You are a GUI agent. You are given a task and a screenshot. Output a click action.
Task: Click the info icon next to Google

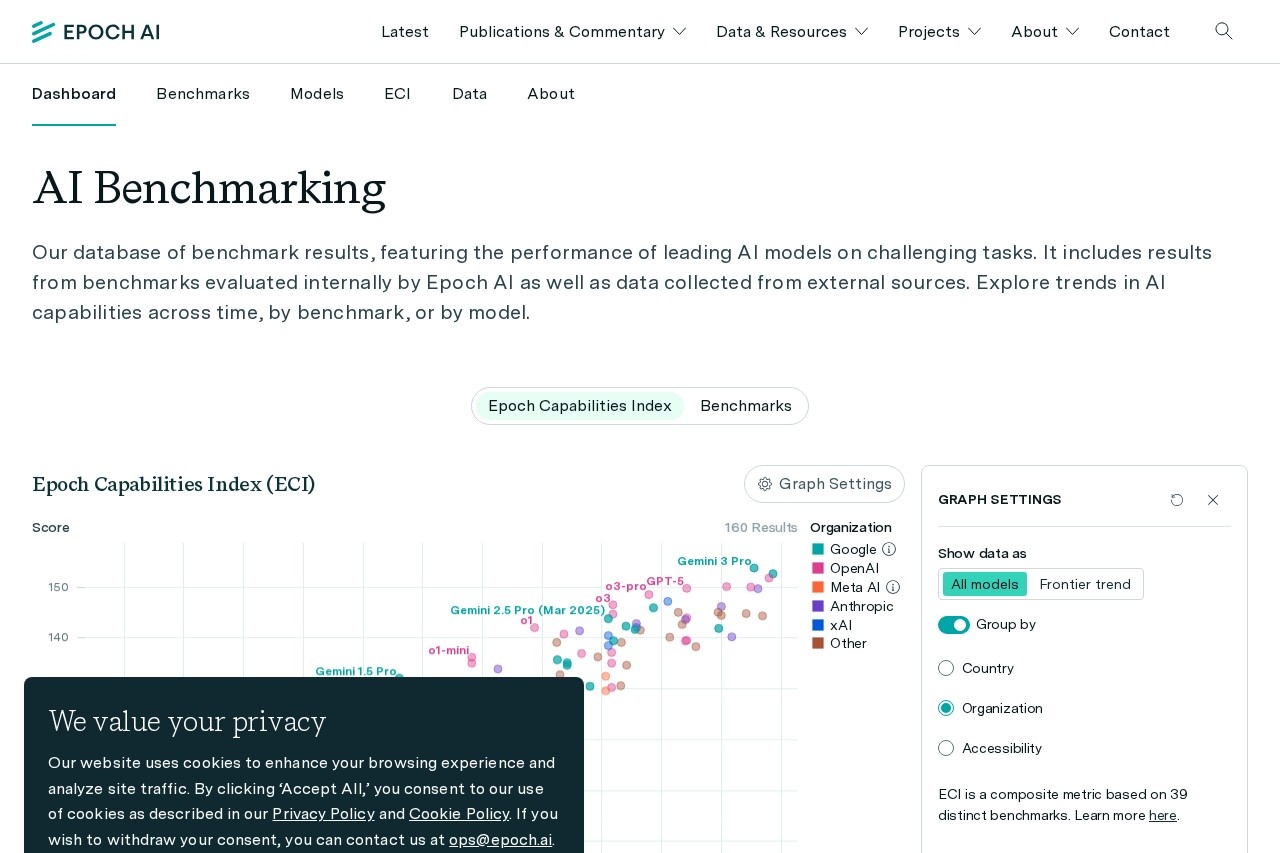pos(889,549)
